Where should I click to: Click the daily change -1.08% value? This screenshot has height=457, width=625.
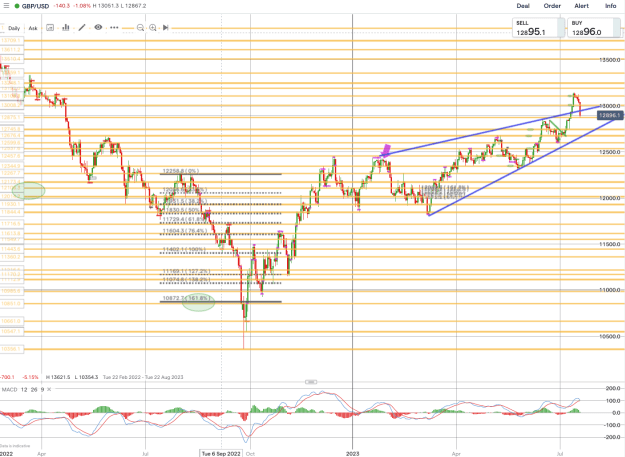[x=83, y=6]
